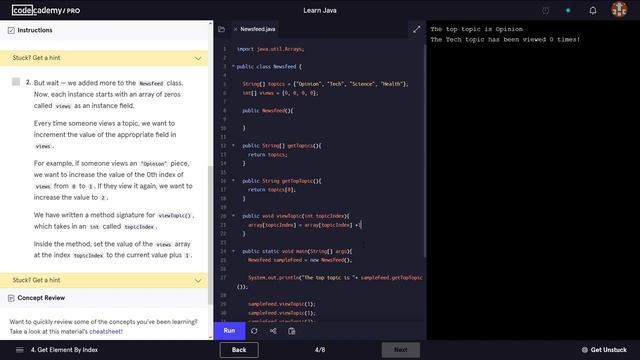Close the Newsfeed.java tab
Screen dimensions: 640x360
[x=235, y=29]
